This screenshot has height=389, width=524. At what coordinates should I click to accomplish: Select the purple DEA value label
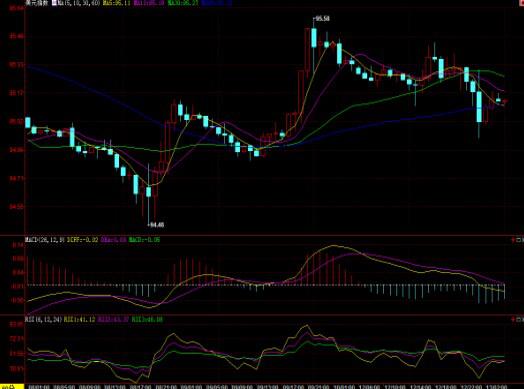coord(114,240)
